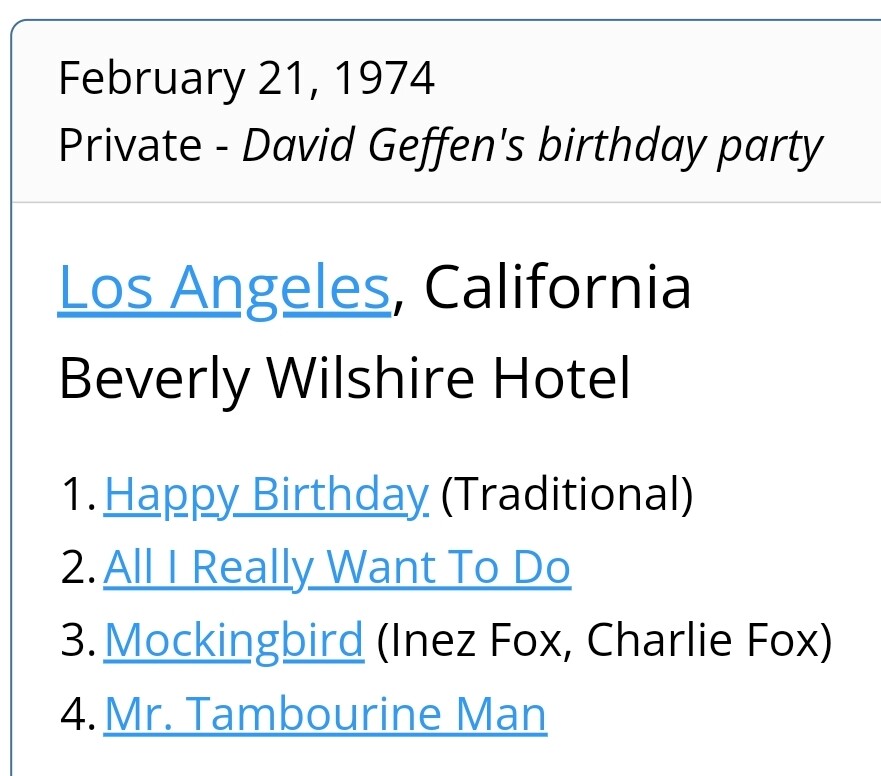The image size is (881, 776).
Task: Click the California text beside Los Angeles
Action: click(x=557, y=287)
